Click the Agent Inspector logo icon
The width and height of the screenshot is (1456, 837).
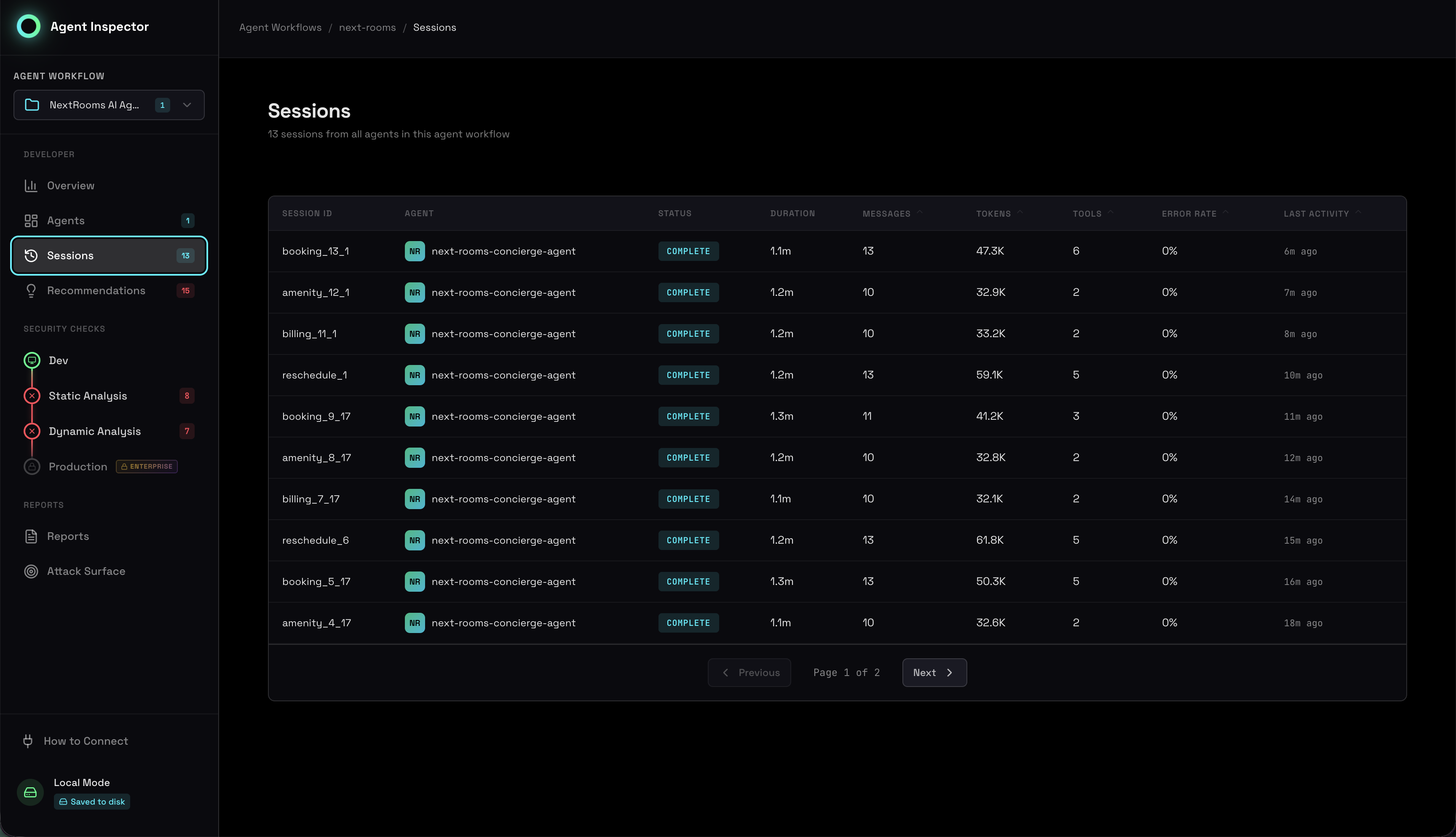point(28,27)
